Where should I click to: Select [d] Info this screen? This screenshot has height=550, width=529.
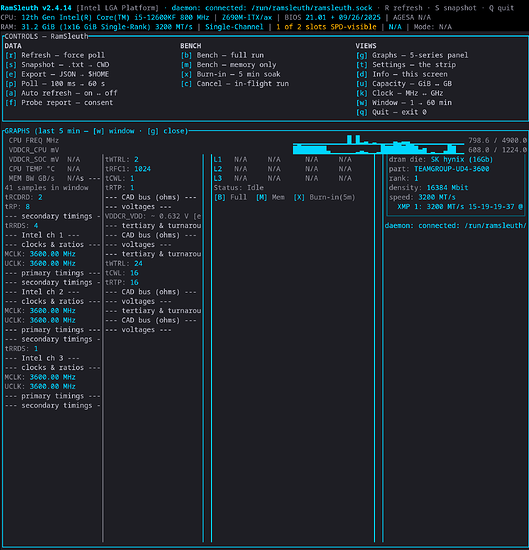402,74
